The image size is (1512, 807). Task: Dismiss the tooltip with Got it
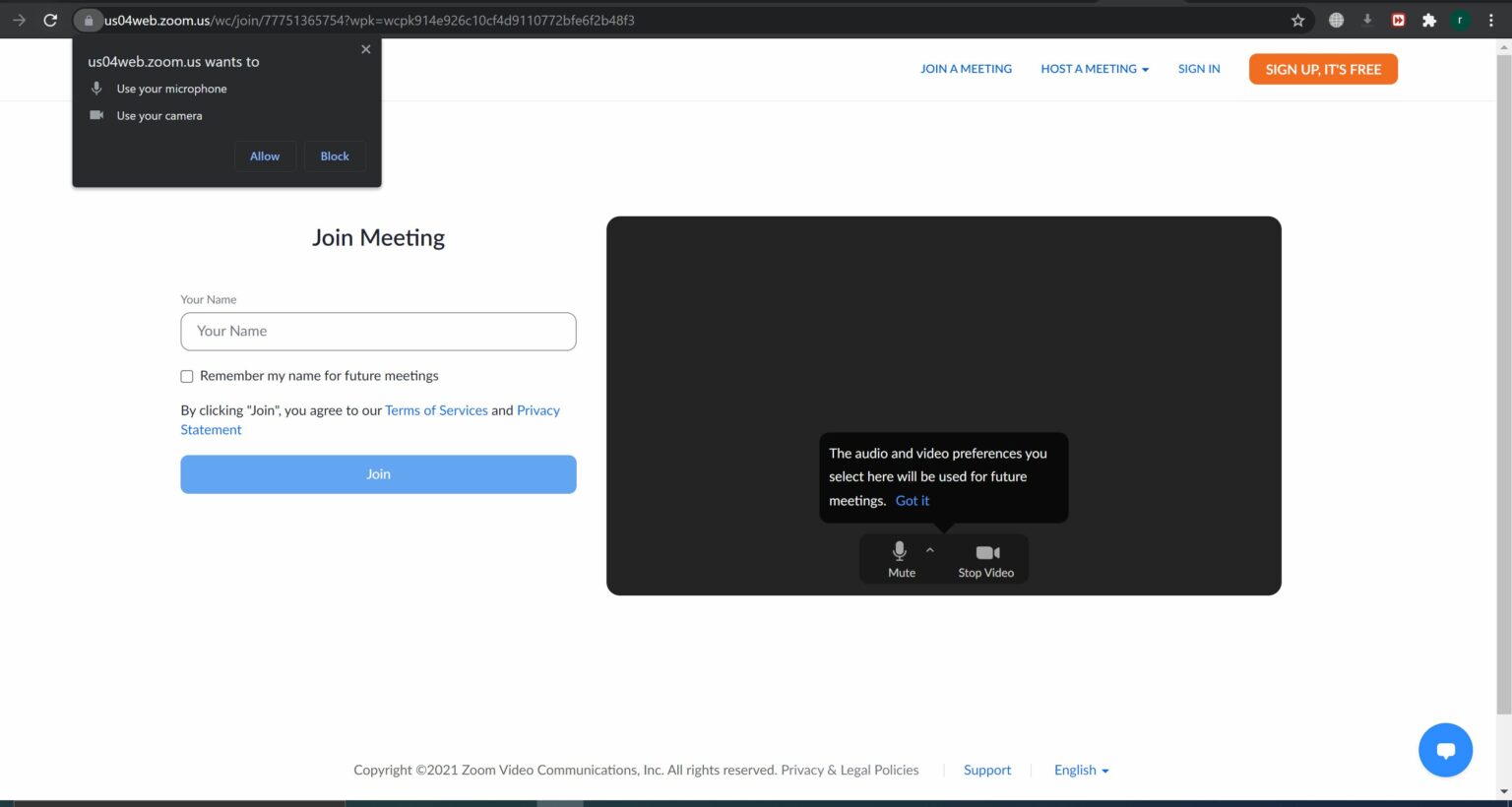(913, 501)
